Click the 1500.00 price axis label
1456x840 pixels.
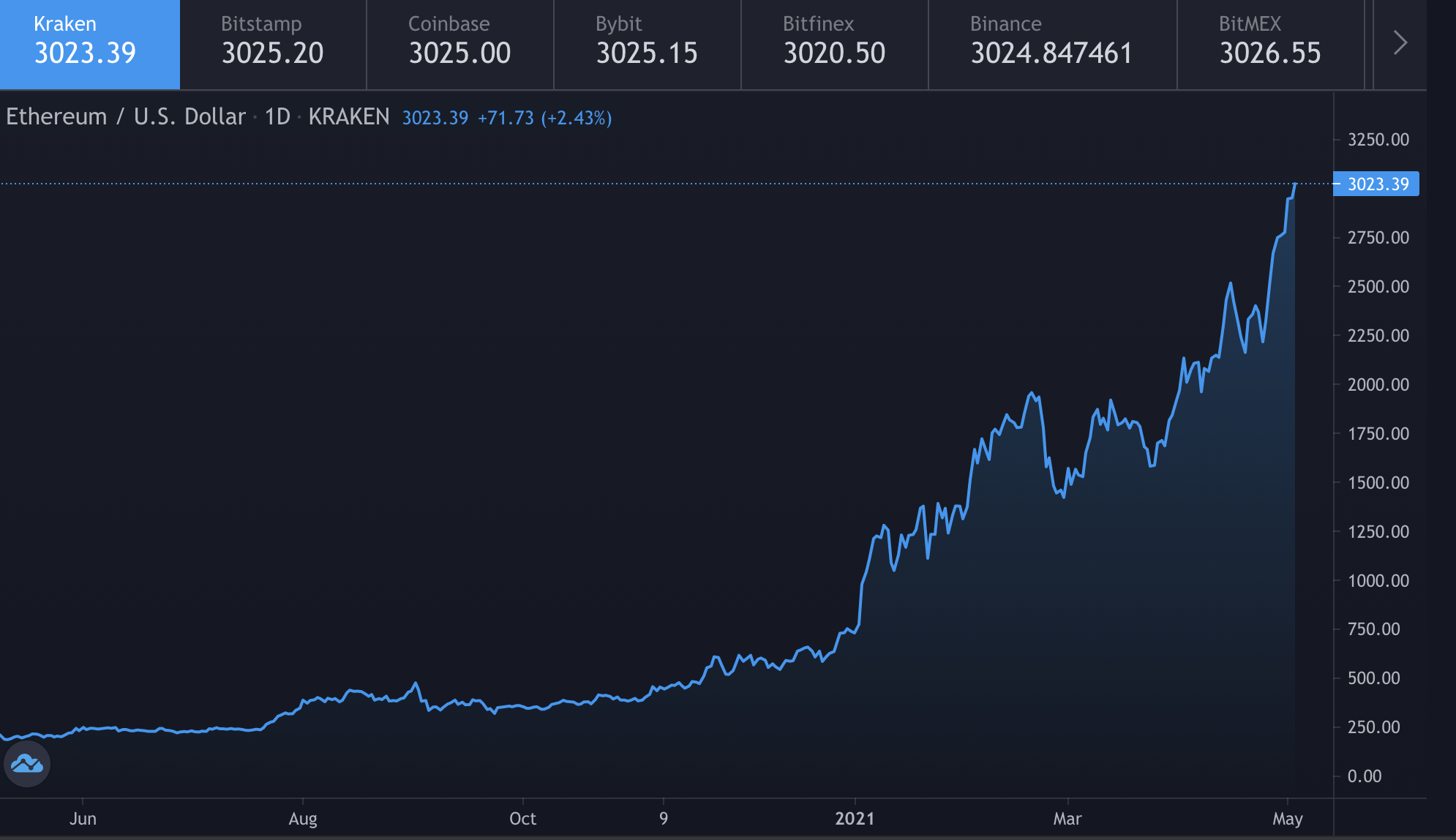point(1378,482)
